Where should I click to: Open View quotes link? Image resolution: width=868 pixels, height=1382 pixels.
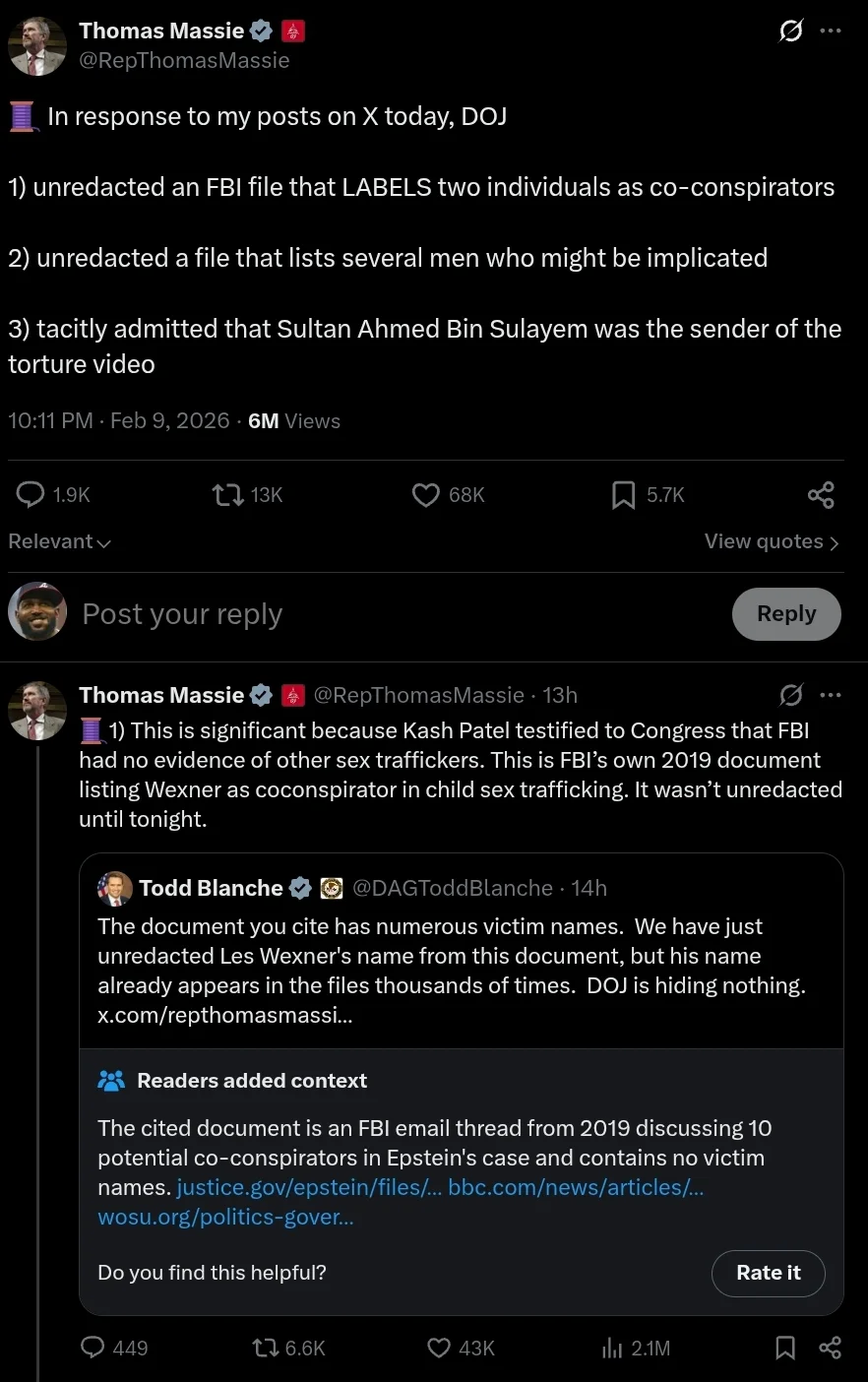tap(771, 541)
